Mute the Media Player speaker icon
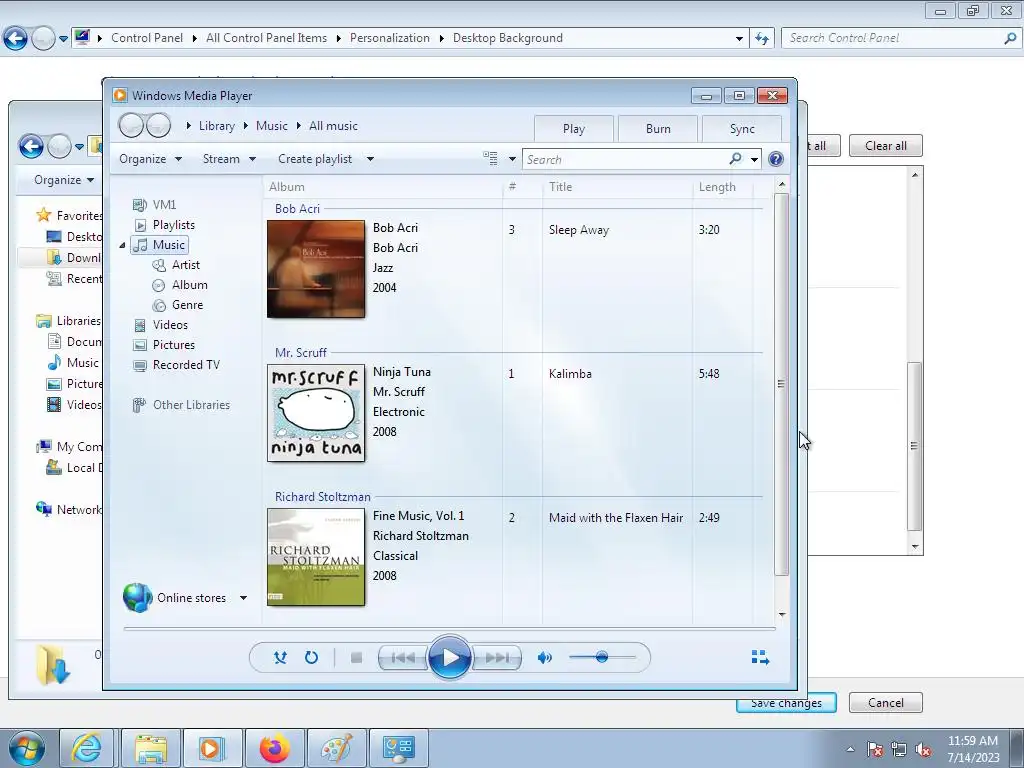Image resolution: width=1024 pixels, height=768 pixels. [x=545, y=658]
